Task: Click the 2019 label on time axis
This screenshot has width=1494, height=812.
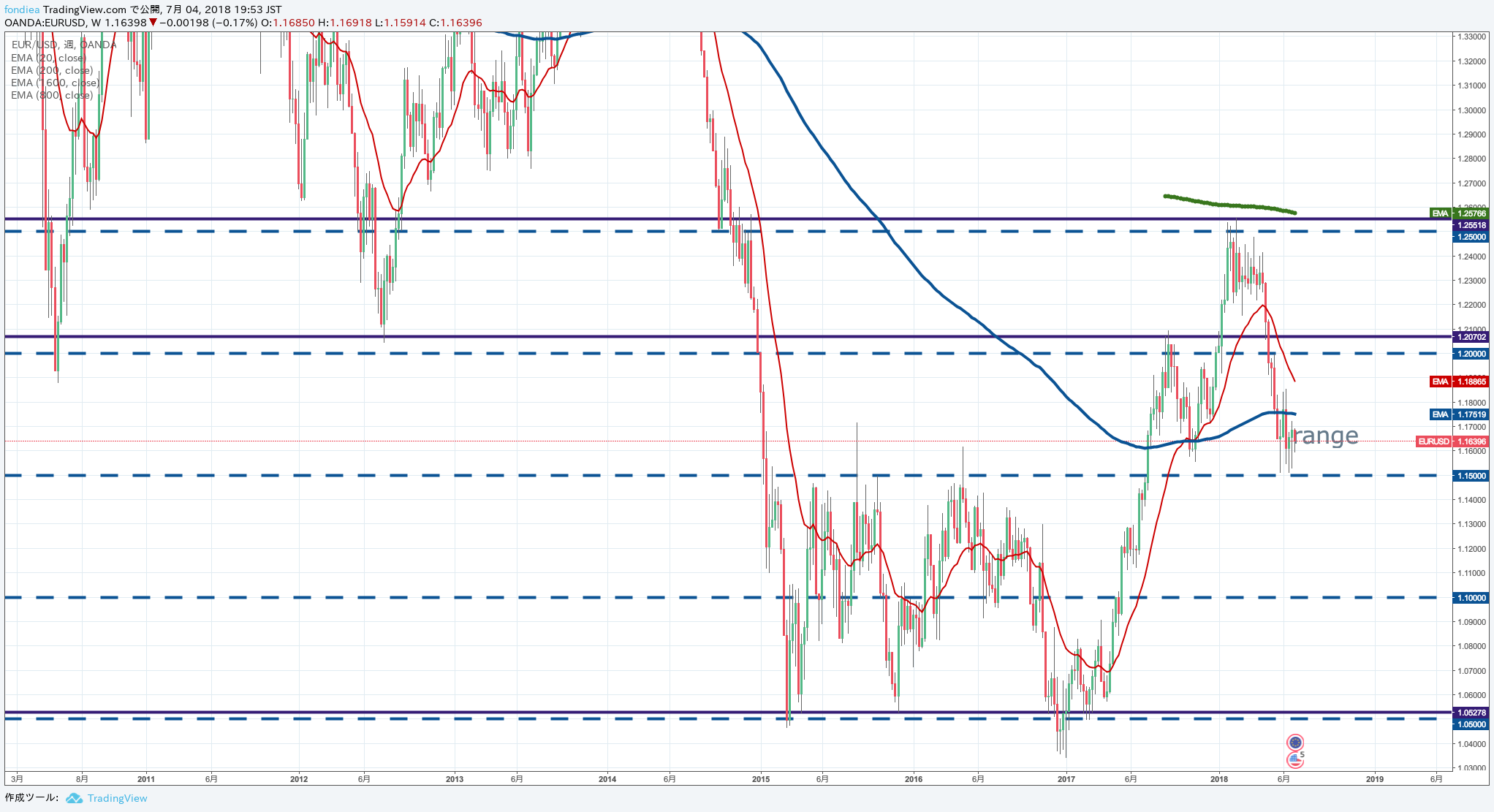Action: (1375, 779)
